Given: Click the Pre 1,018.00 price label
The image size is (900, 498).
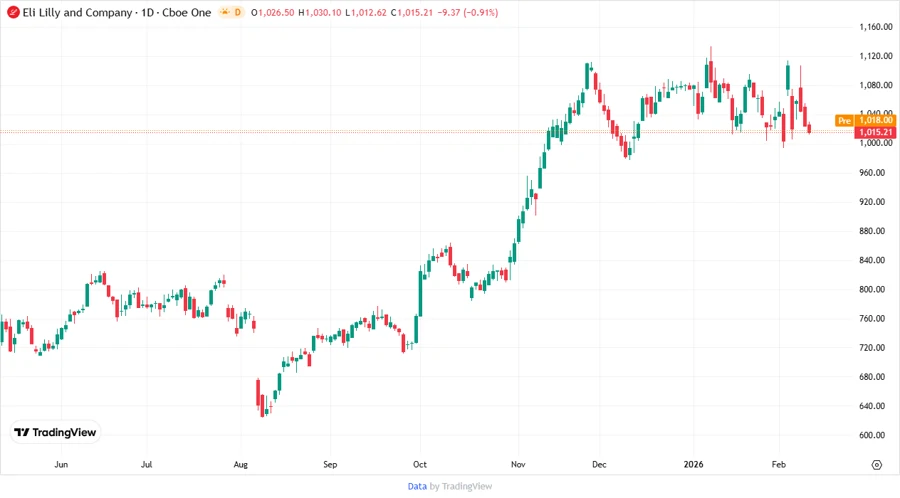Looking at the screenshot, I should pos(866,120).
